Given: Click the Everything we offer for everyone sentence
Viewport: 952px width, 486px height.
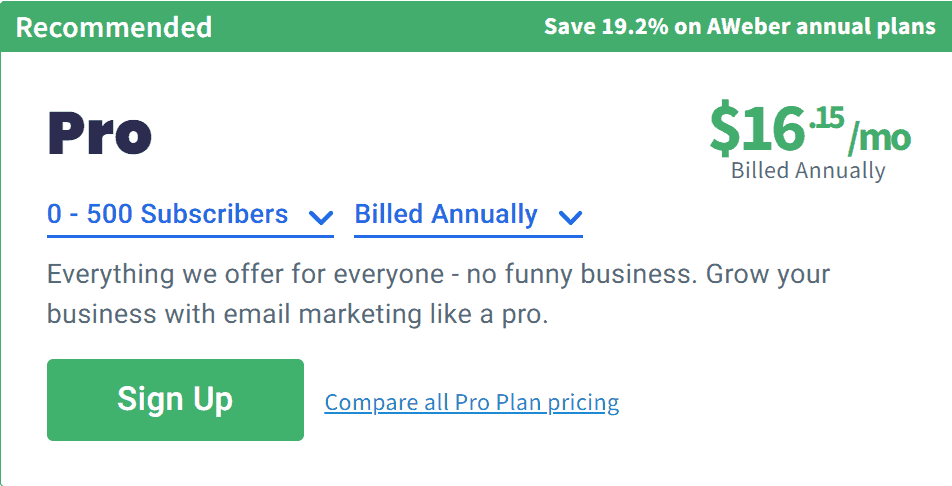Looking at the screenshot, I should 245,275.
